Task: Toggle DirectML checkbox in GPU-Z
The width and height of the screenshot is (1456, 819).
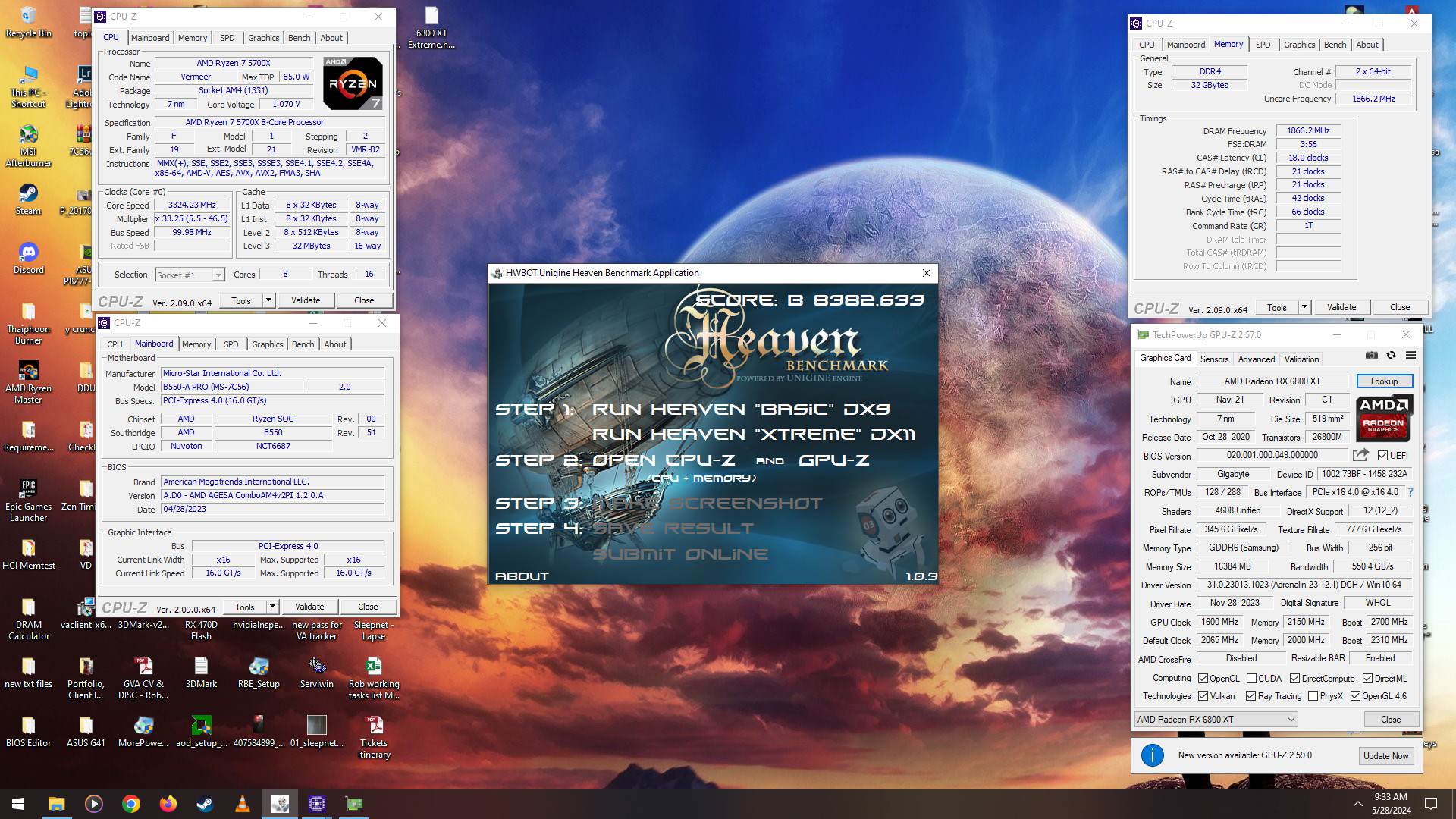Action: 1367,679
